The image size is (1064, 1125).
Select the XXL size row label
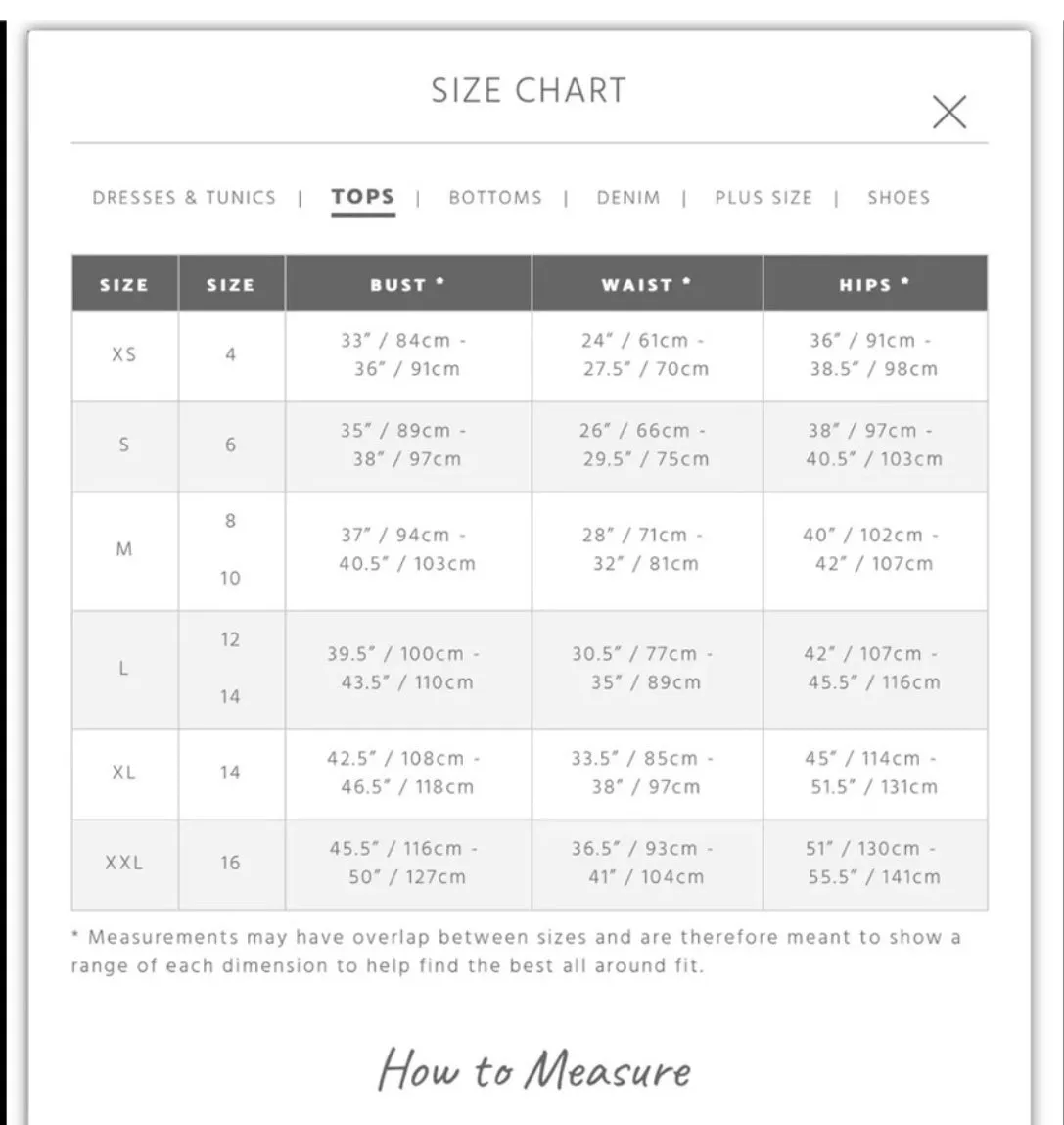[x=125, y=864]
